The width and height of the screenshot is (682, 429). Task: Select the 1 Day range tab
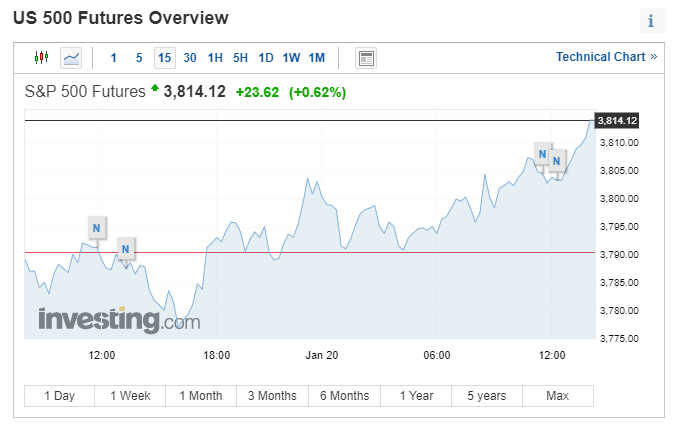pos(60,396)
